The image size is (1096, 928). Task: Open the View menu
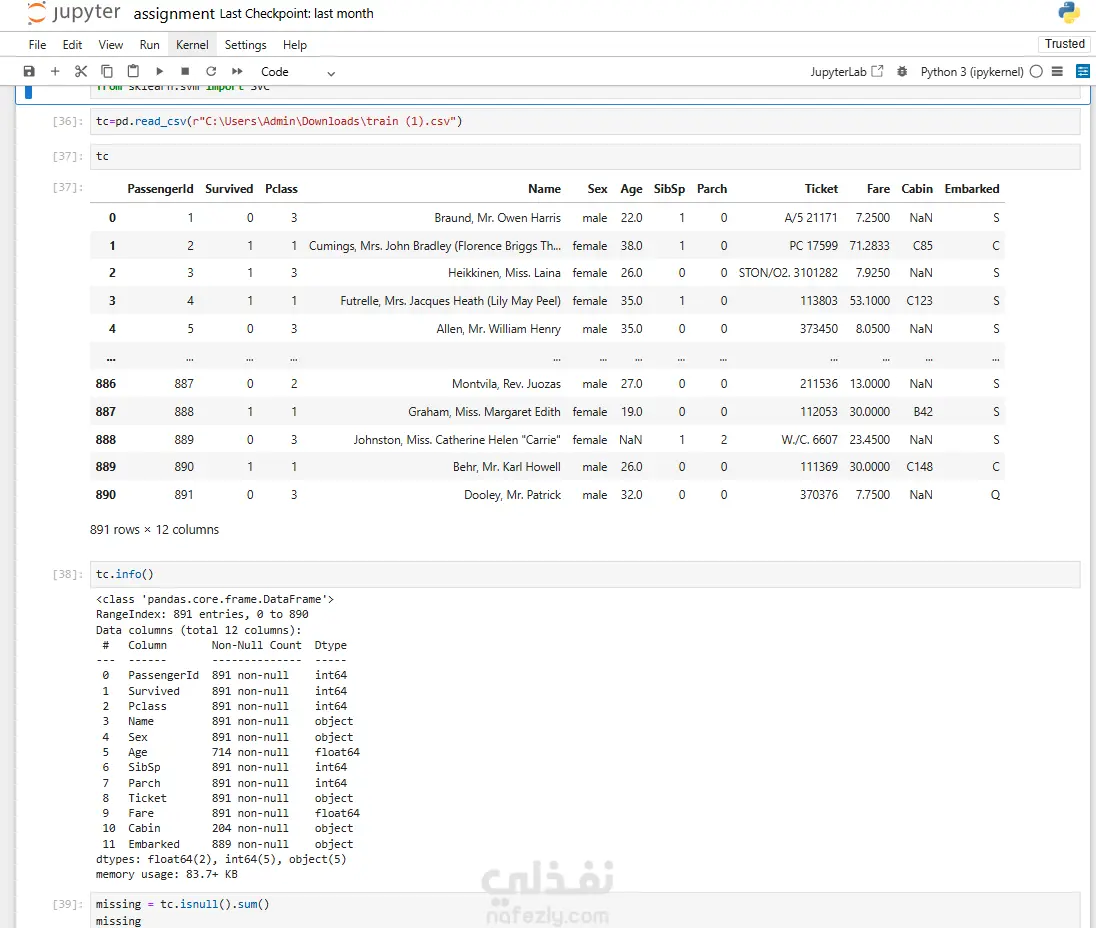coord(110,45)
